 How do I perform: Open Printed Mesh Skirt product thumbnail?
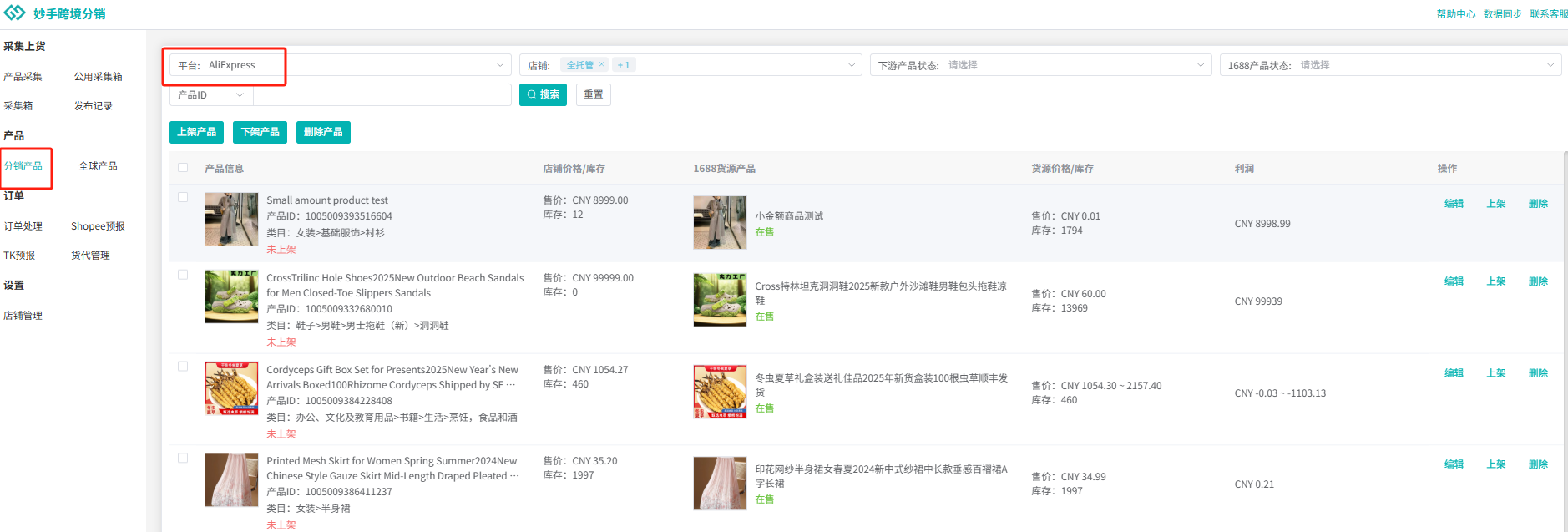[231, 480]
